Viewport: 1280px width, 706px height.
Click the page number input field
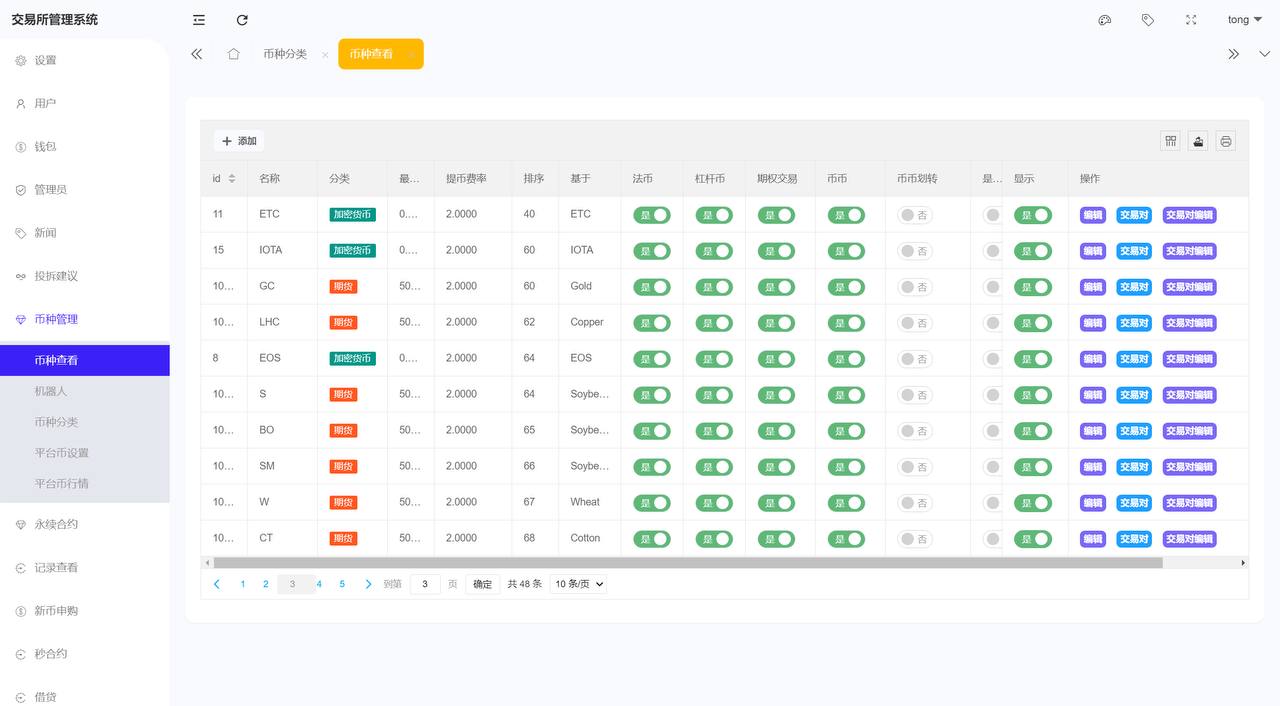pos(425,584)
